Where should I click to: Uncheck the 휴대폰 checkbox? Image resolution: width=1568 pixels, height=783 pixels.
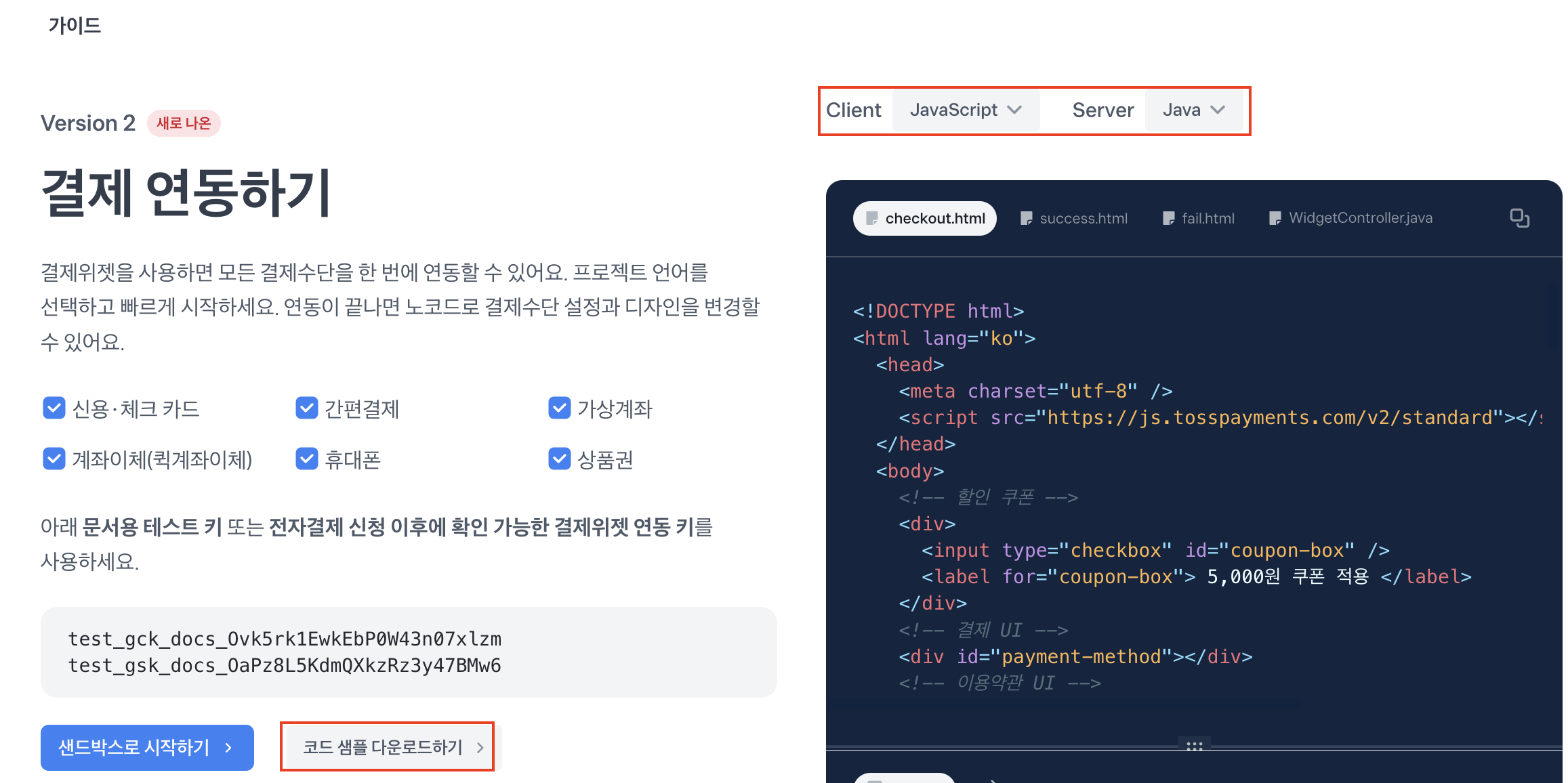(307, 459)
